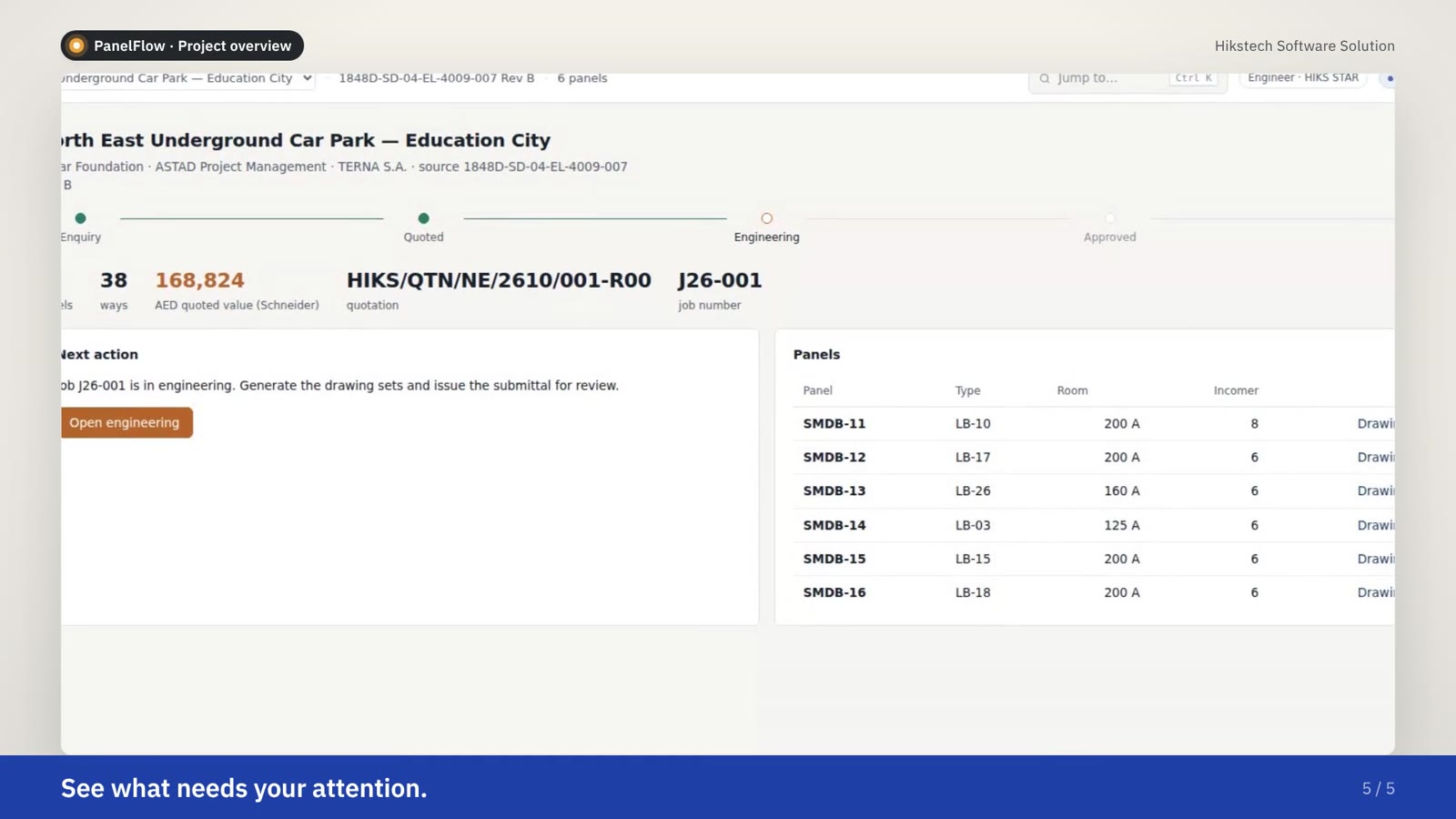The width and height of the screenshot is (1456, 819).
Task: Click the "6 panels" count in the top bar
Action: [x=582, y=78]
